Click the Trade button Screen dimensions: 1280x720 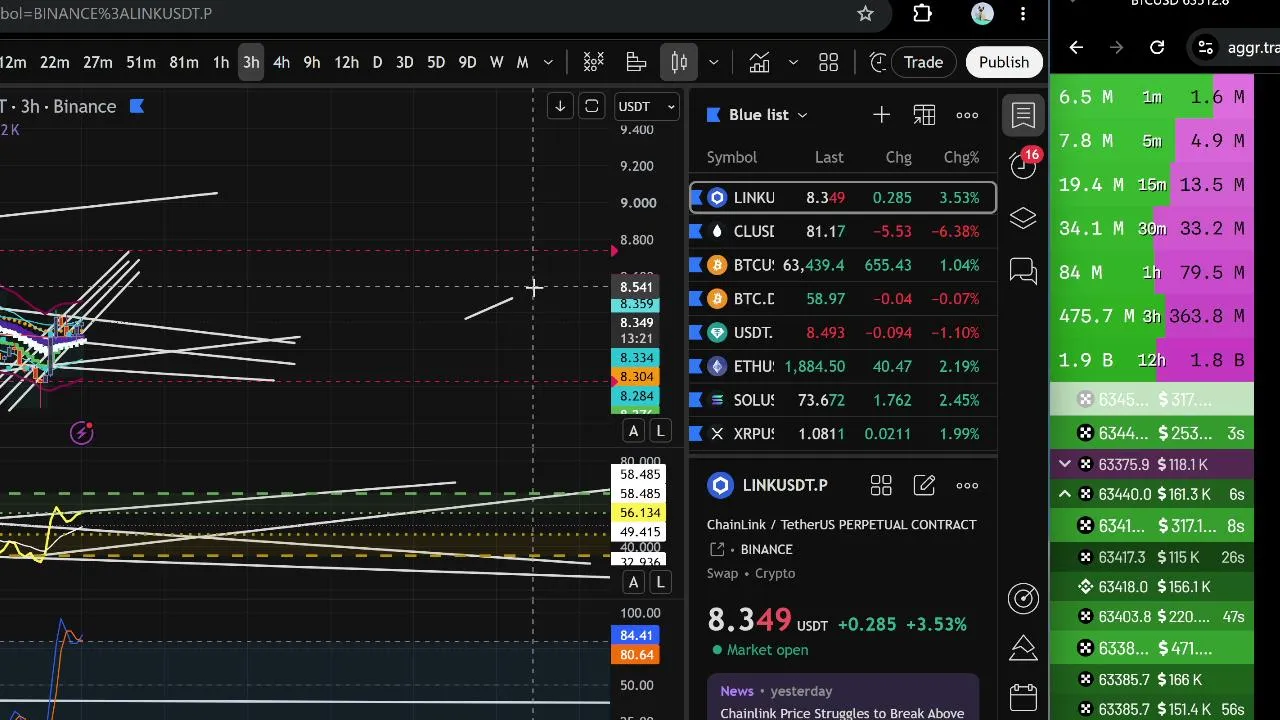point(923,62)
